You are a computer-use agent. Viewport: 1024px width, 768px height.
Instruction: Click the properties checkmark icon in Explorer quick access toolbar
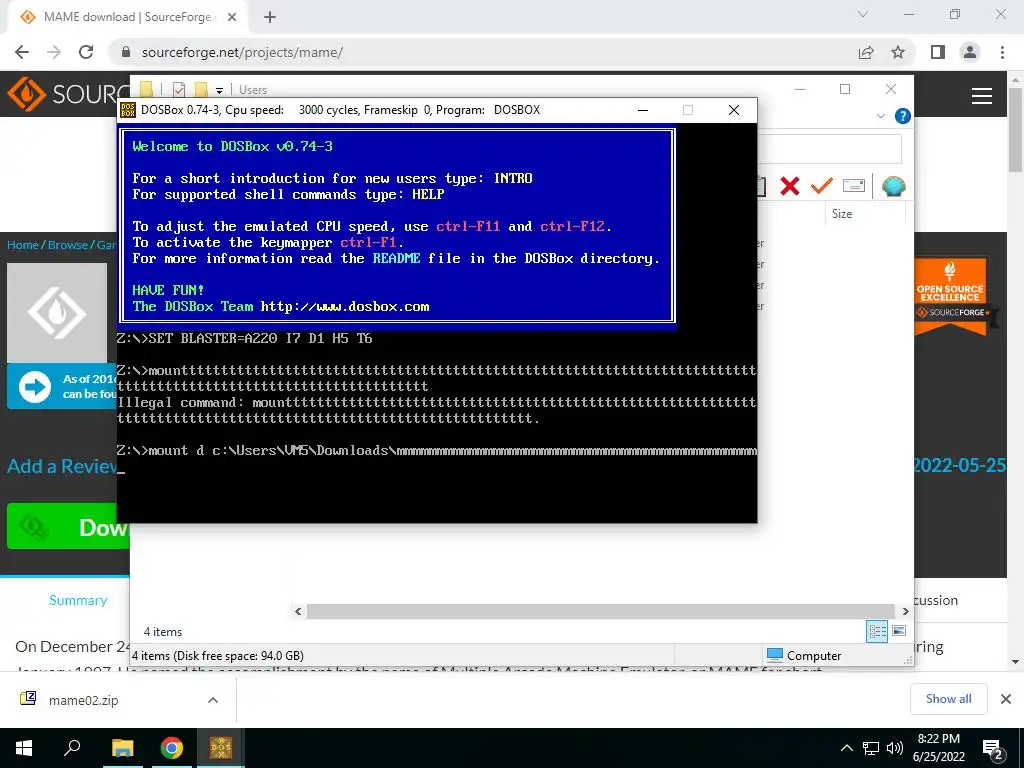tap(179, 89)
